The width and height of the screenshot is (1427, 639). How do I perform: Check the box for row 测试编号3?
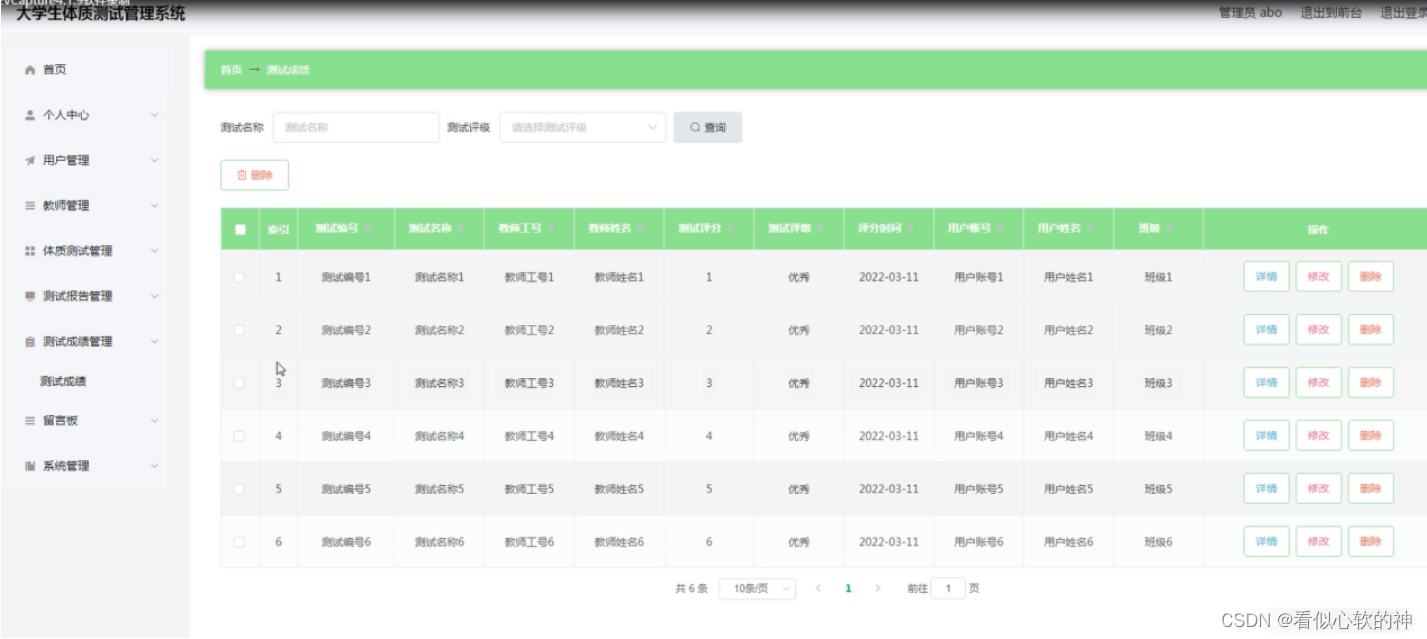pos(239,383)
